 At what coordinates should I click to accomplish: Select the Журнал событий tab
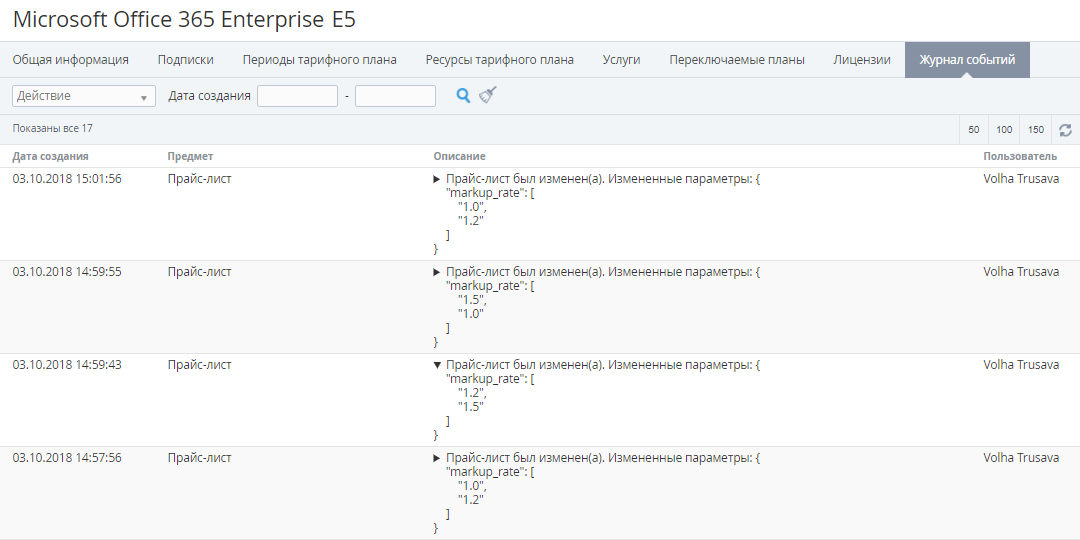(967, 60)
